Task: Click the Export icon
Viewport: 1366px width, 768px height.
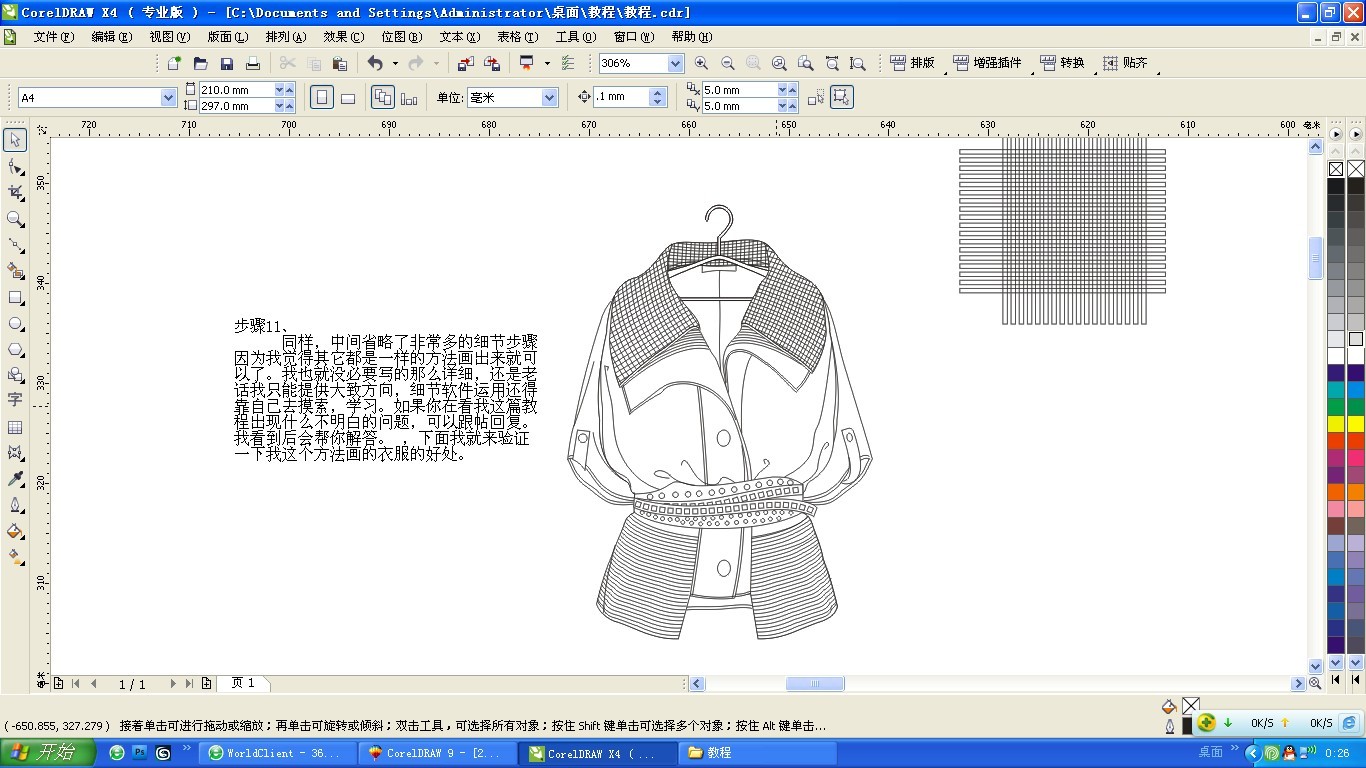Action: point(492,63)
